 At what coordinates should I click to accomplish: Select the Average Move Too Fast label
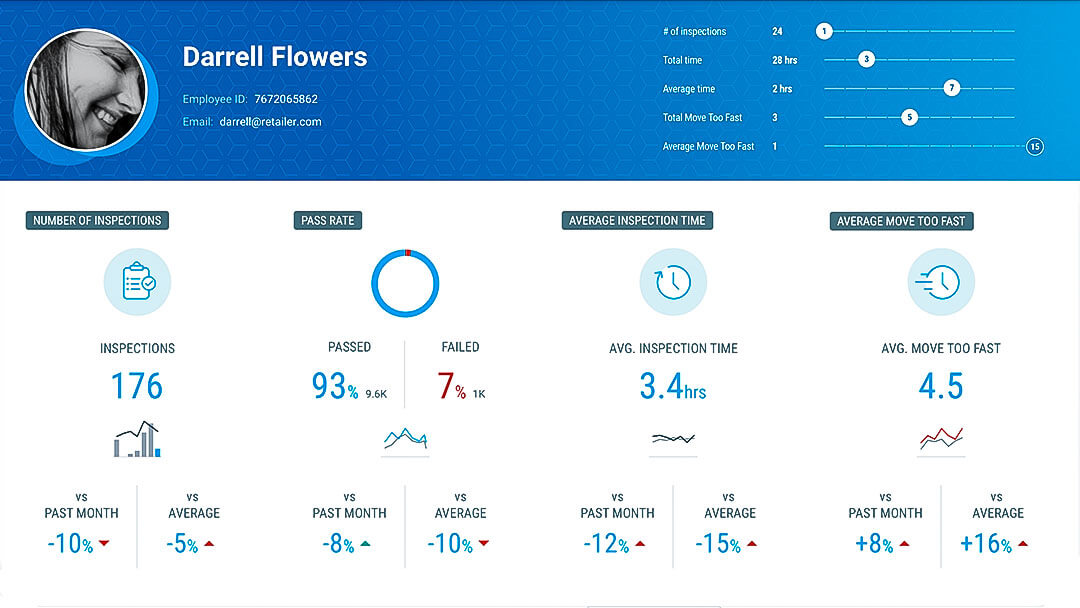tap(901, 221)
